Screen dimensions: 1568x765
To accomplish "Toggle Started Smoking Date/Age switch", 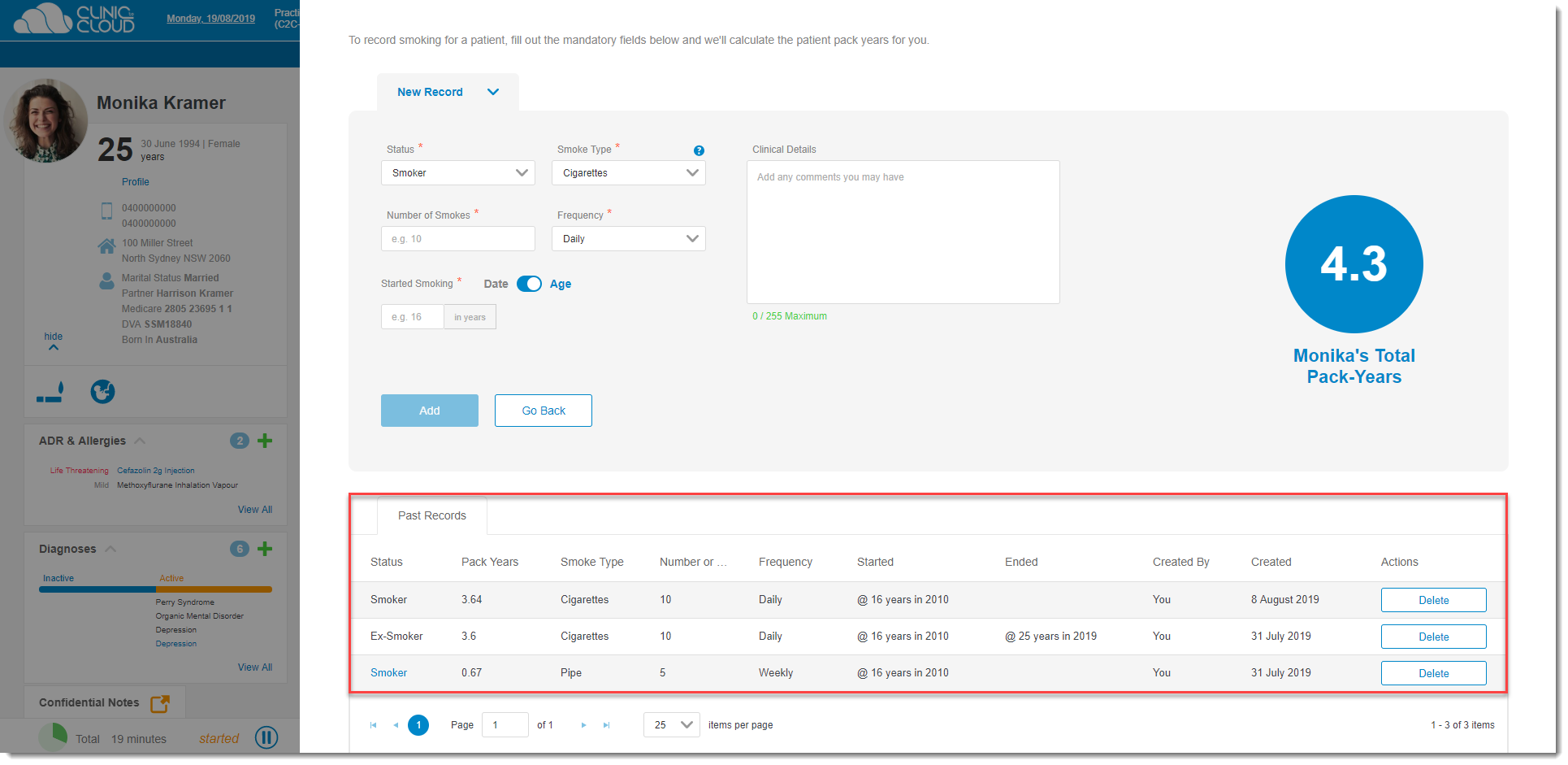I will (529, 284).
